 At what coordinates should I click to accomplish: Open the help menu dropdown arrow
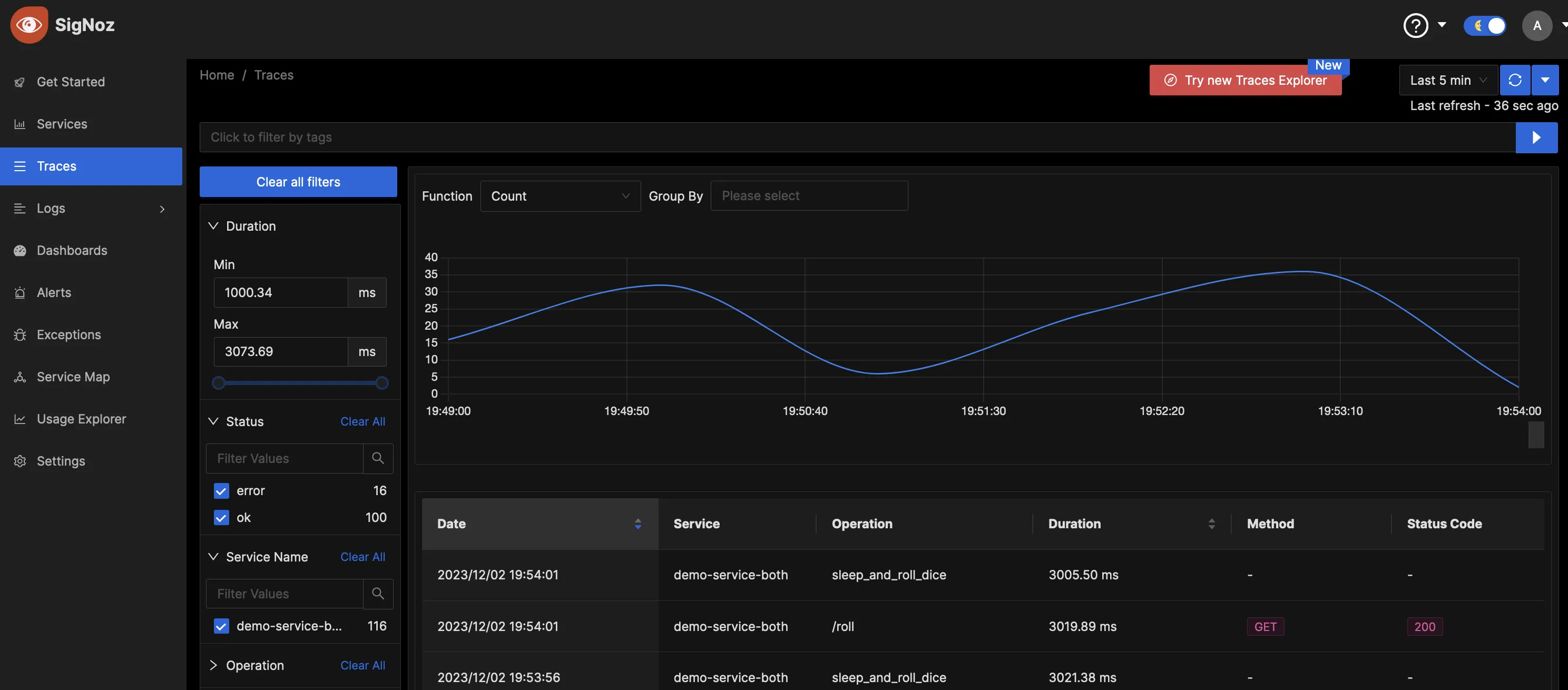click(1442, 25)
